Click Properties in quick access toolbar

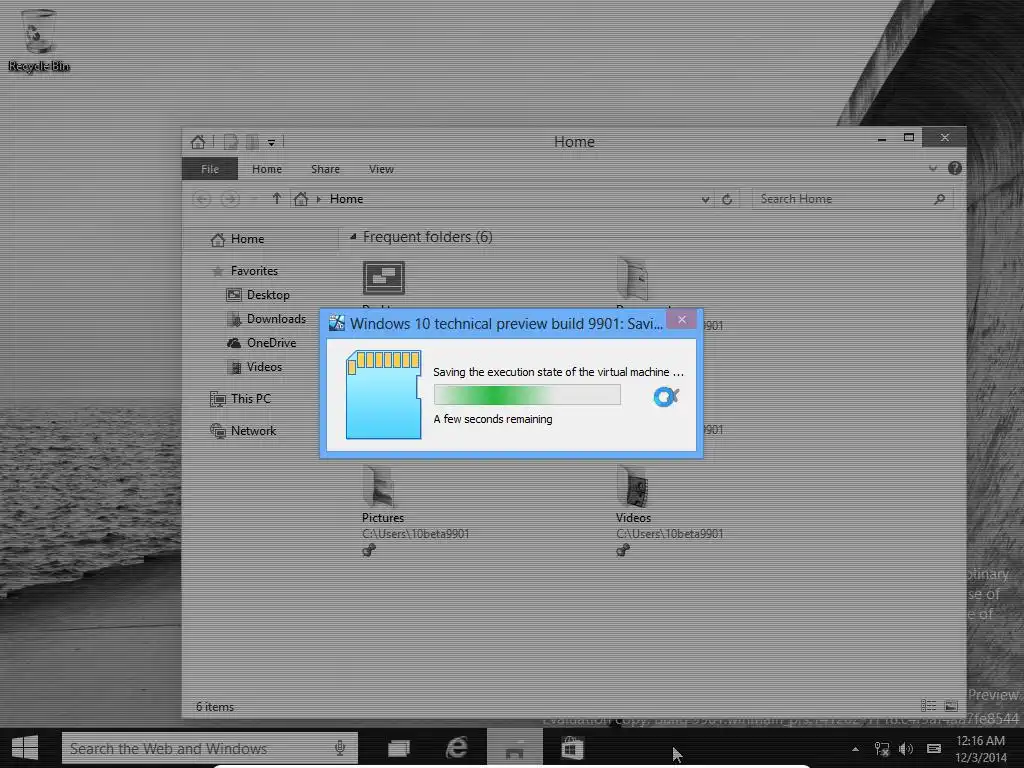pyautogui.click(x=231, y=142)
